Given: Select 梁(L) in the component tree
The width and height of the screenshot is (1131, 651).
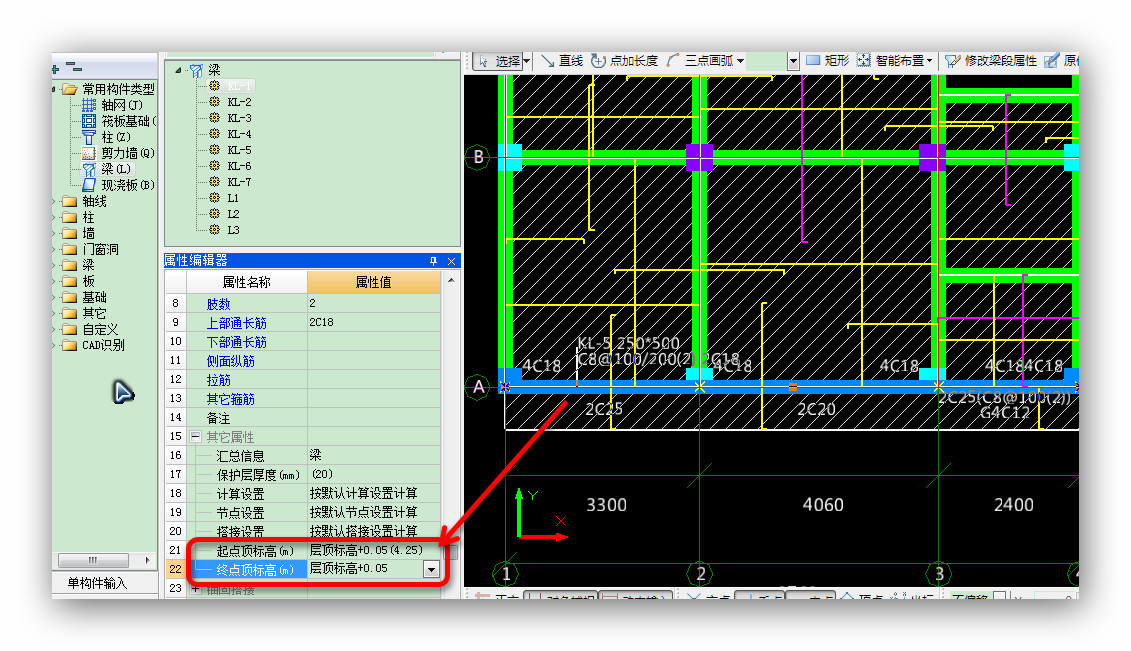Looking at the screenshot, I should (107, 169).
